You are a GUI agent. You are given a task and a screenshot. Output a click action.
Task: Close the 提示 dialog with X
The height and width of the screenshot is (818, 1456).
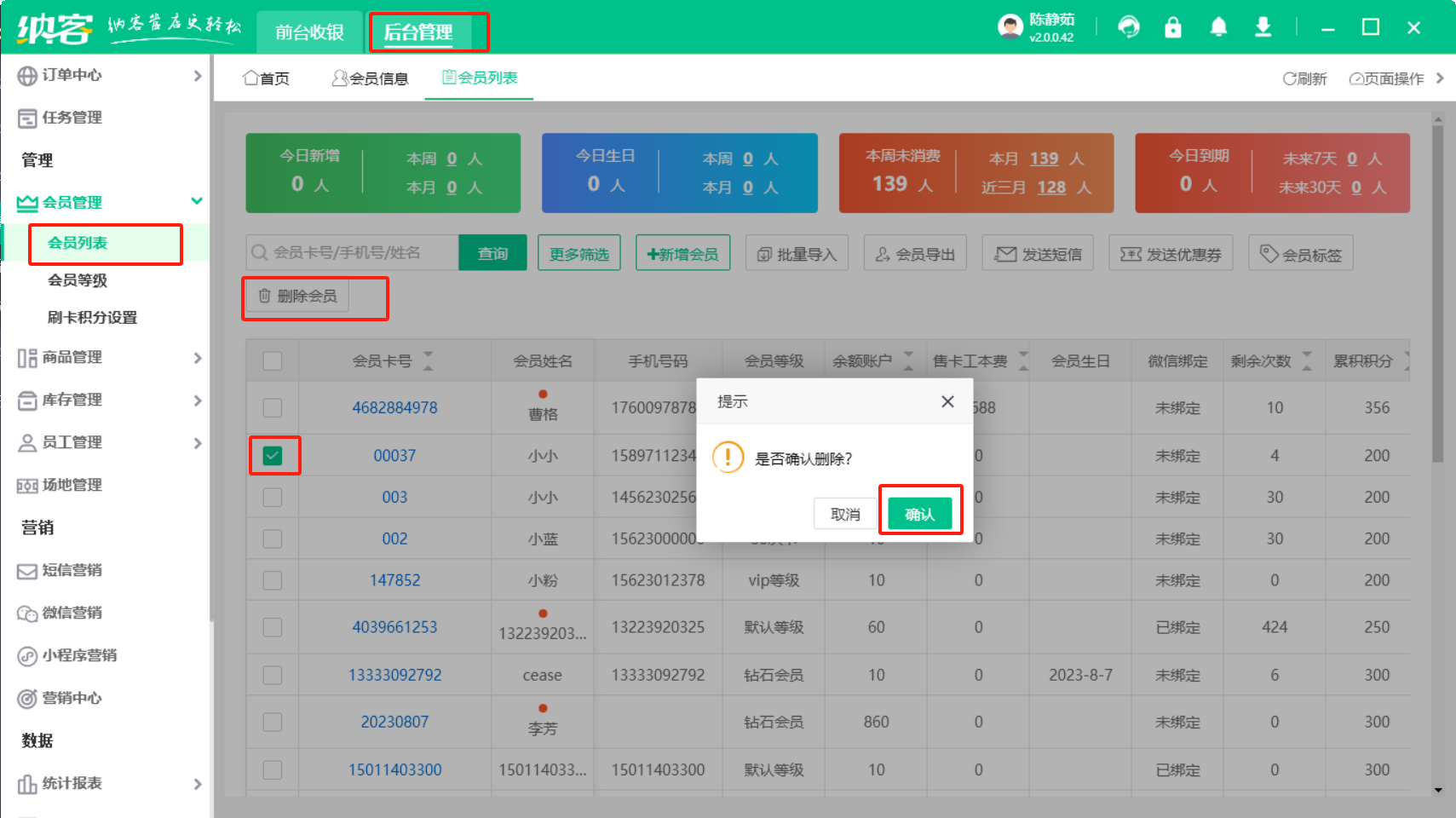pos(947,401)
